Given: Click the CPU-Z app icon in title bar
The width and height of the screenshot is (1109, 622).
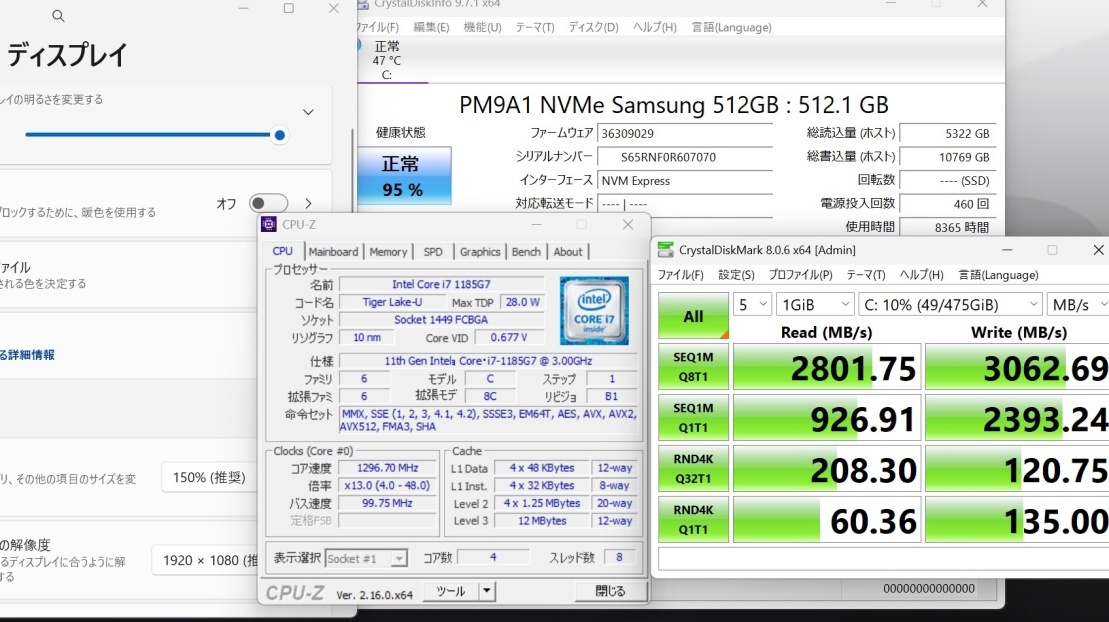Looking at the screenshot, I should coord(269,225).
